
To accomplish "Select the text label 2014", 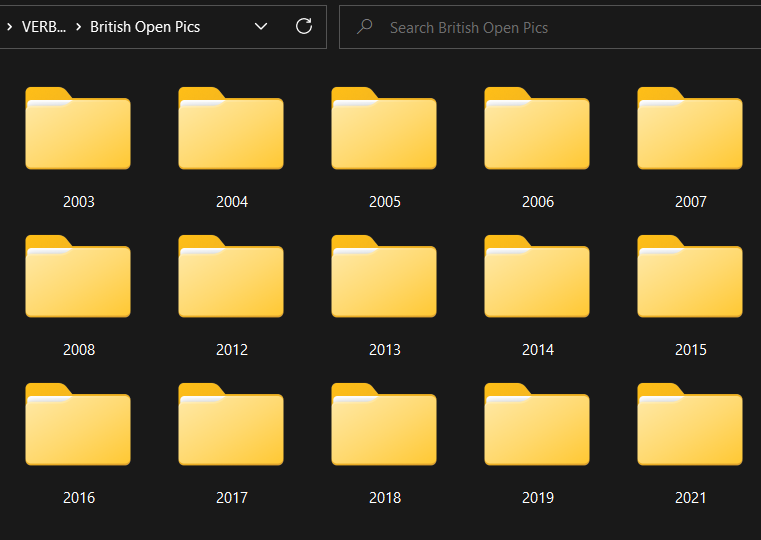I will tap(538, 349).
